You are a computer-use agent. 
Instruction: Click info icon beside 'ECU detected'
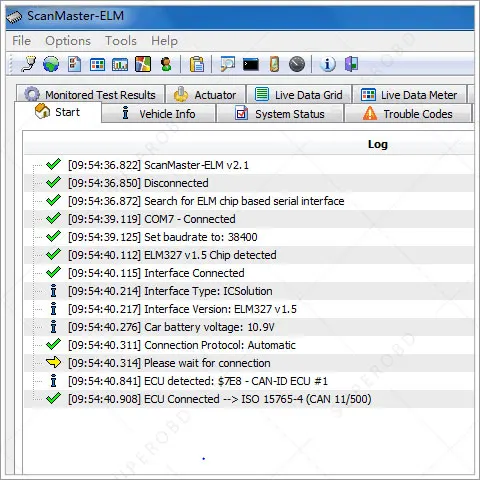53,381
